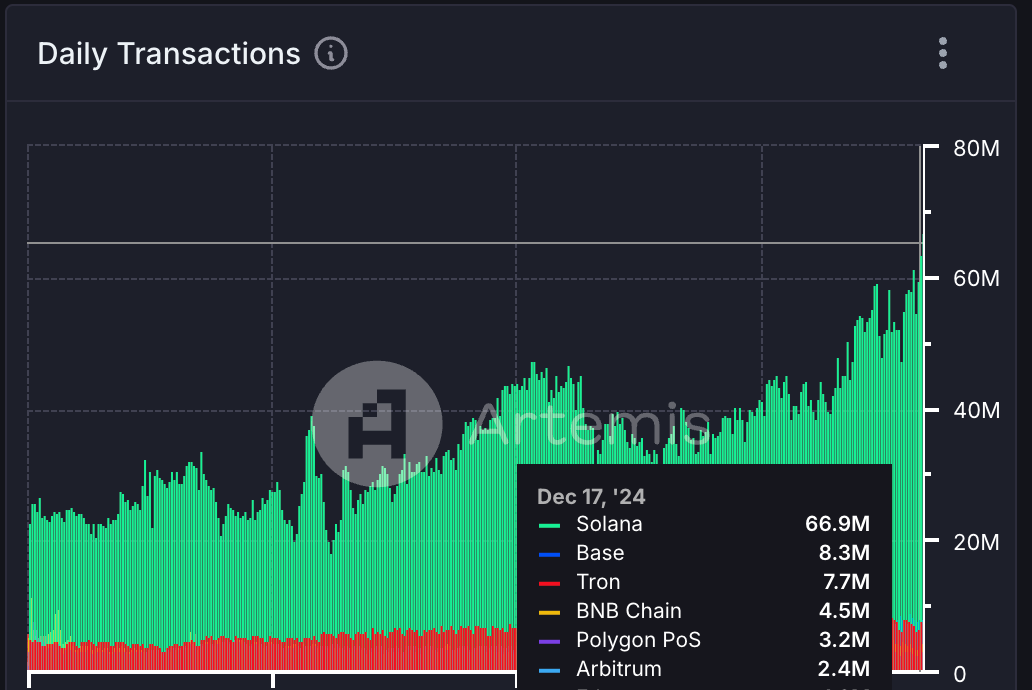Screen dimensions: 1032x690
Task: Click the 20M y-axis label
Action: point(976,542)
